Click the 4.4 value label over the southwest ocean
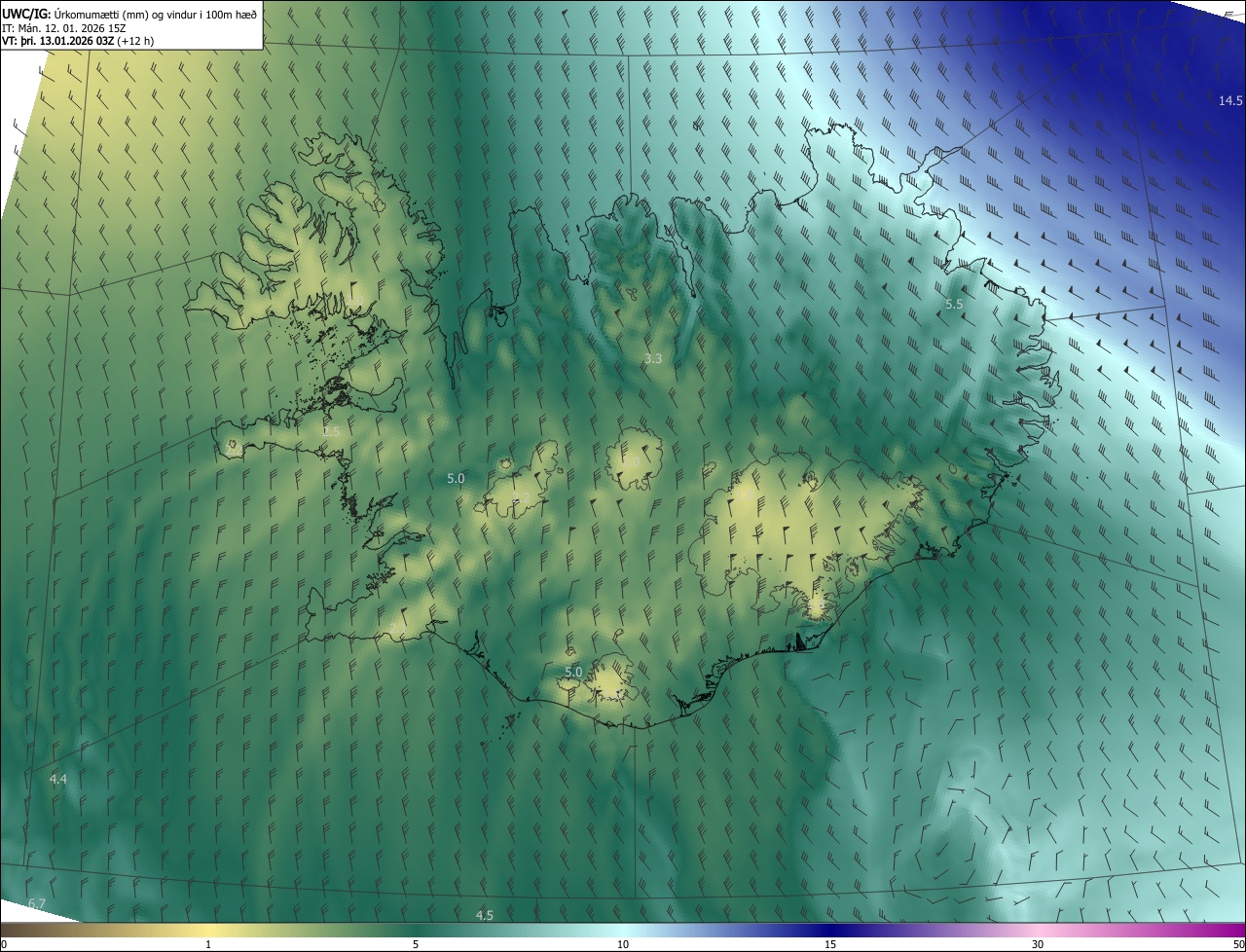The height and width of the screenshot is (952, 1246). tap(58, 780)
